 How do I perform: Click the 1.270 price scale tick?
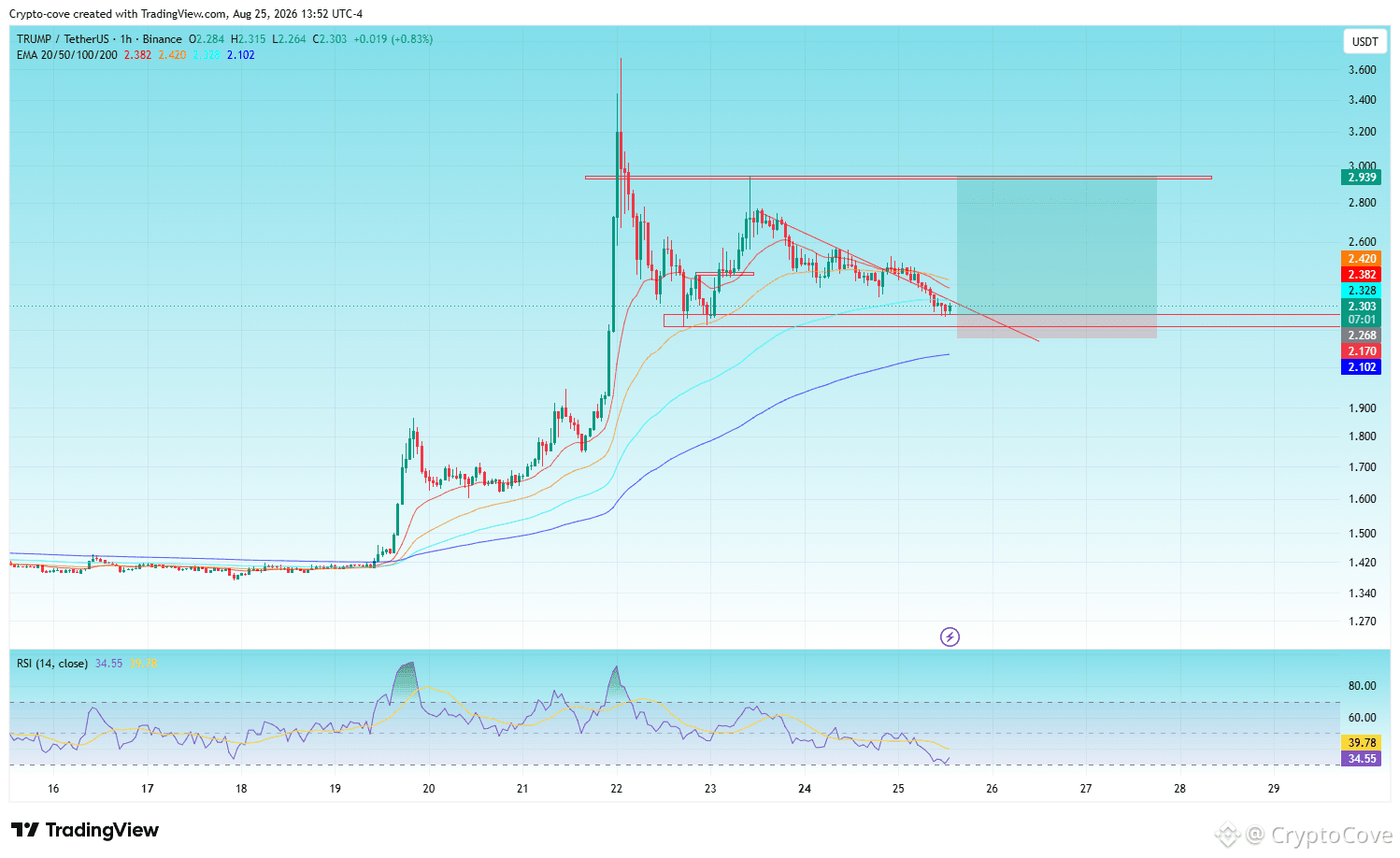click(x=1362, y=622)
